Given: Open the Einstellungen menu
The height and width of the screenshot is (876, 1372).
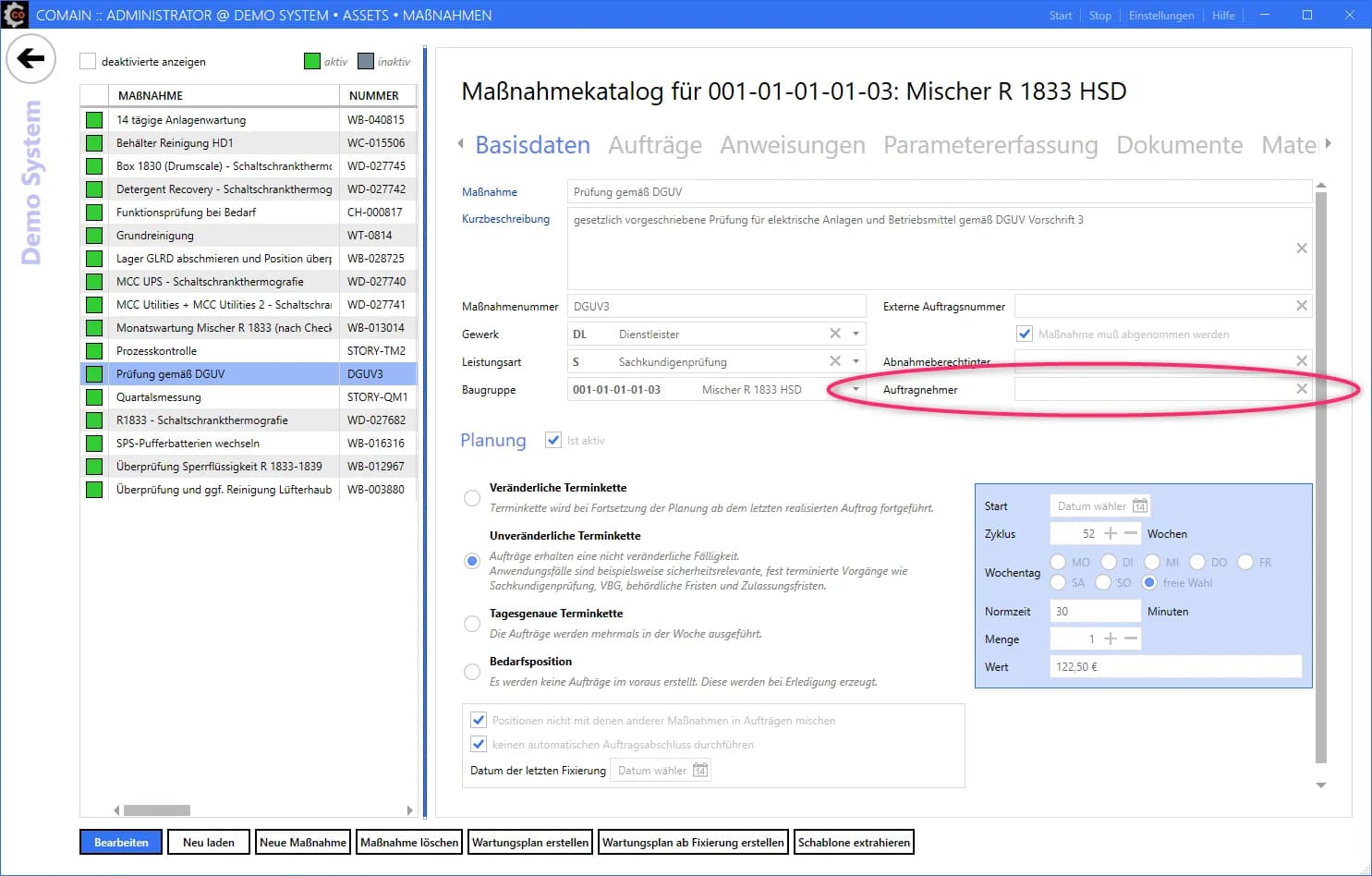Looking at the screenshot, I should pyautogui.click(x=1160, y=15).
